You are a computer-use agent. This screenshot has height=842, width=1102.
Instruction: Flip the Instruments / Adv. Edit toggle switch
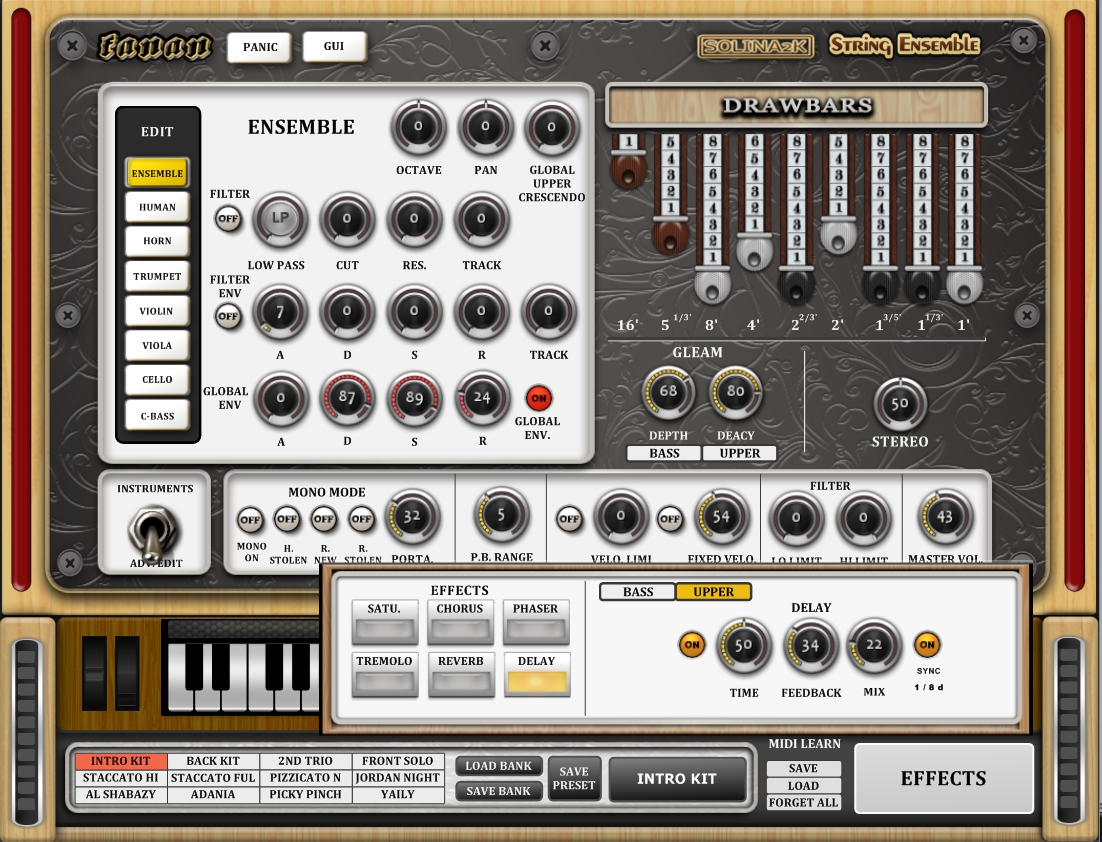(154, 534)
